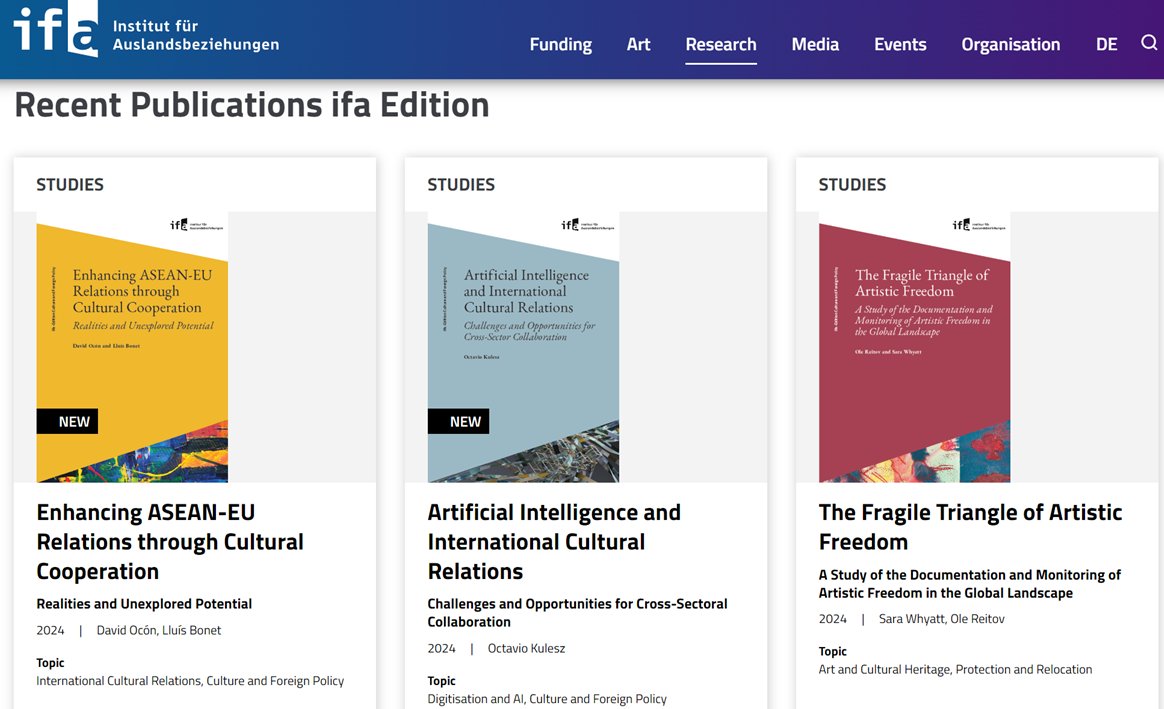This screenshot has width=1164, height=709.
Task: Click authors Sara Whyatt, Ole Reitov
Action: 941,618
